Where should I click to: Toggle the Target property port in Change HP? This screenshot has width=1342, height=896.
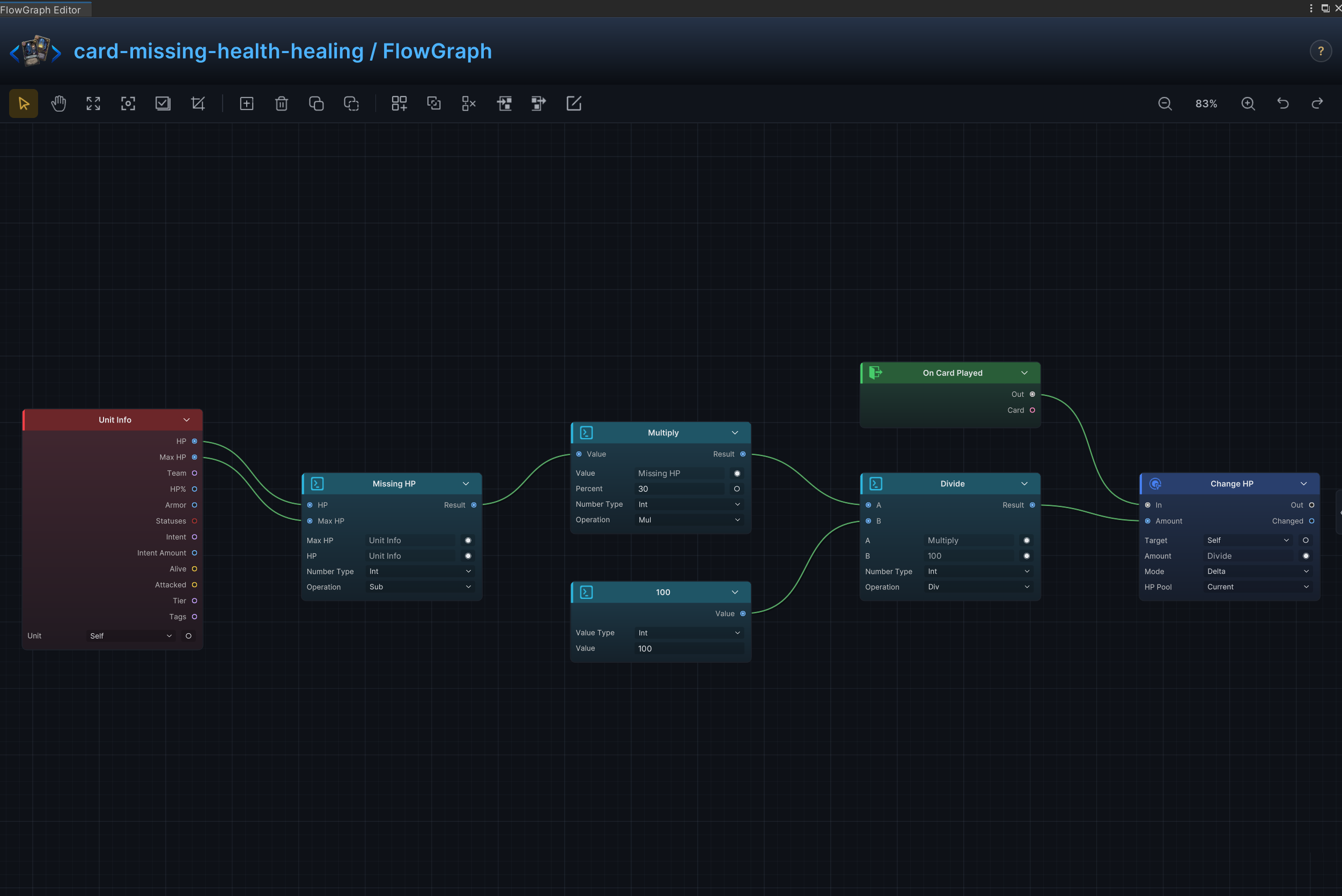point(1306,540)
